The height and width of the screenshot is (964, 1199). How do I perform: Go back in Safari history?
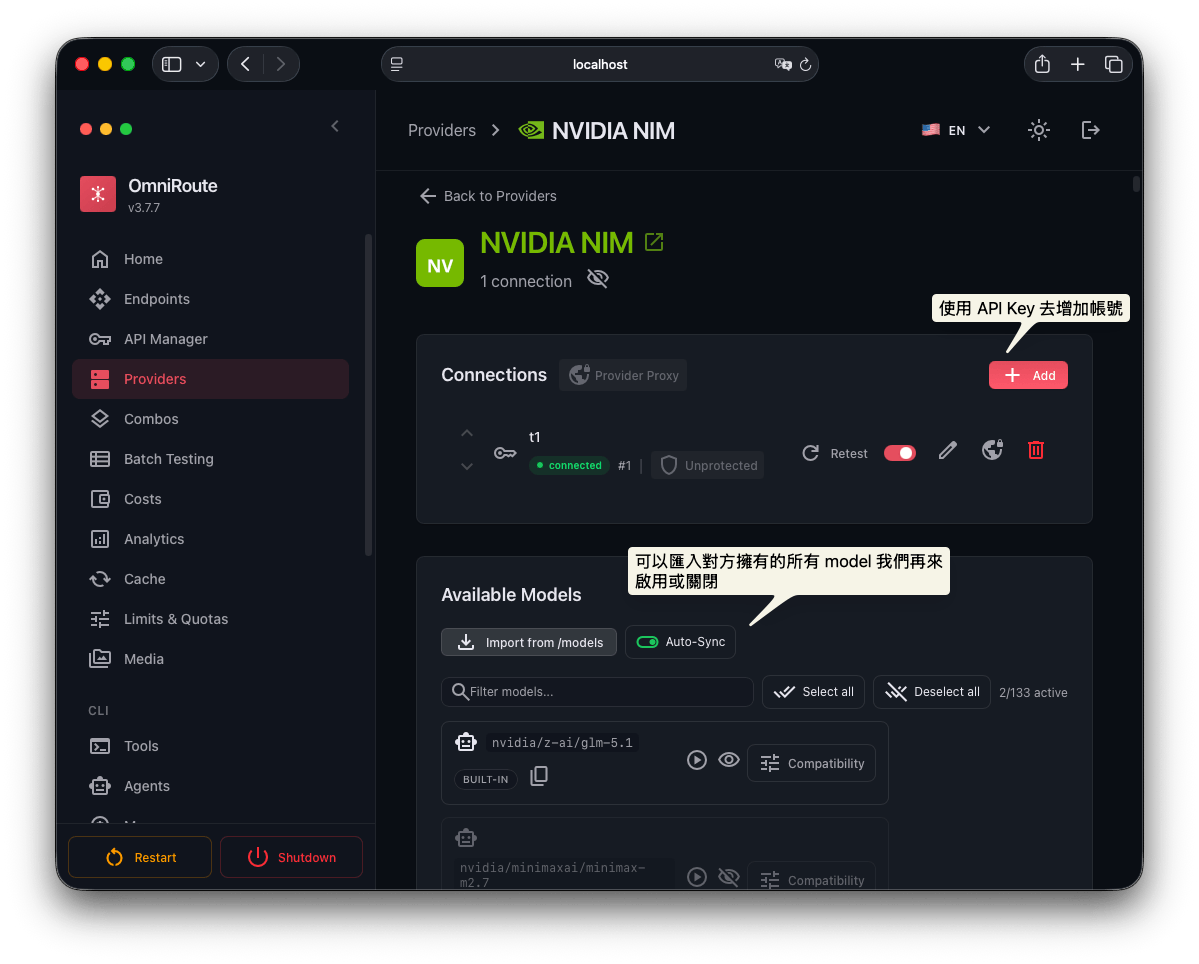(245, 64)
